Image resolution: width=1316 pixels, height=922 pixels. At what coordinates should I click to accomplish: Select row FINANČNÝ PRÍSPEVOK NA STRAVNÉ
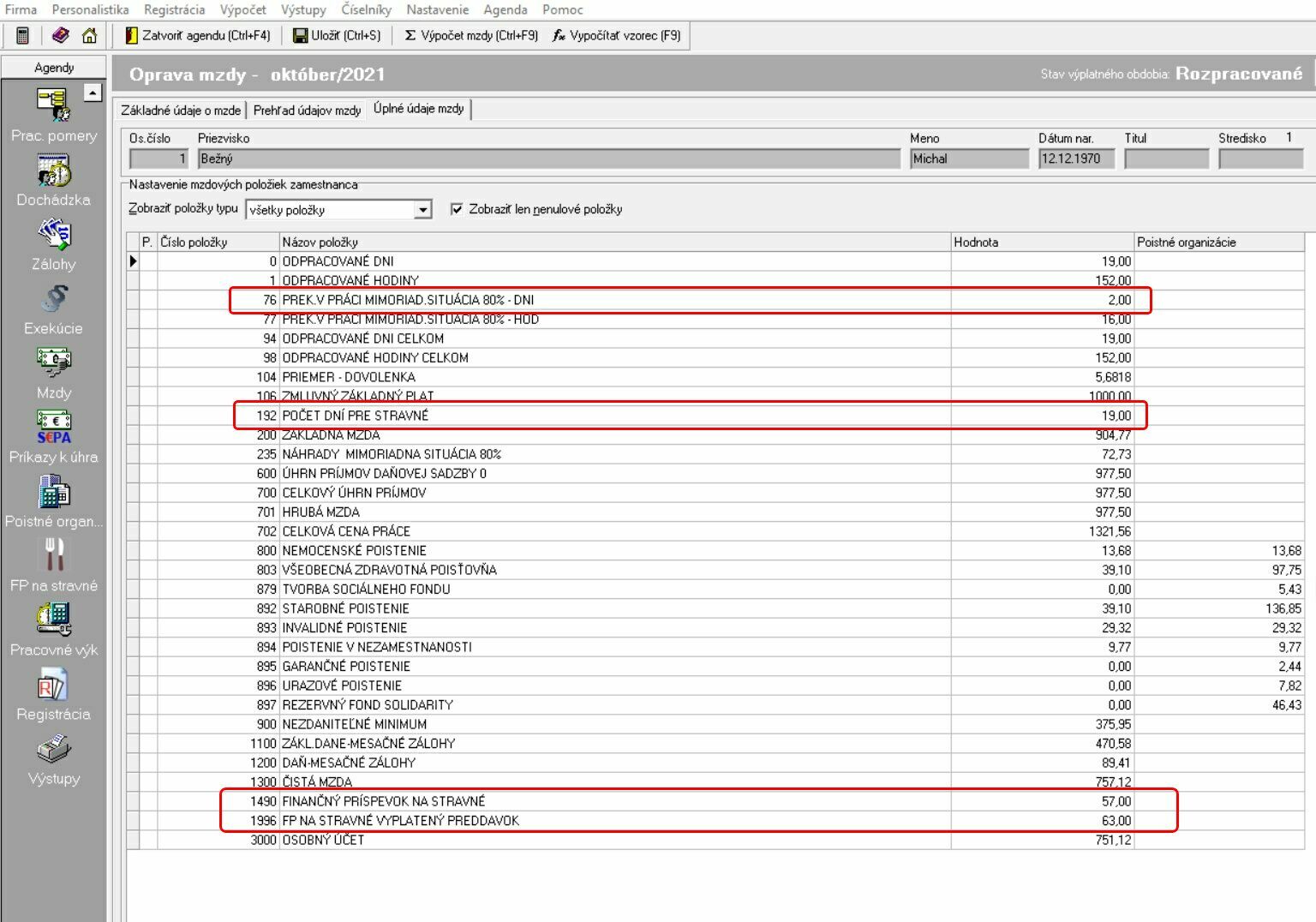(715, 801)
